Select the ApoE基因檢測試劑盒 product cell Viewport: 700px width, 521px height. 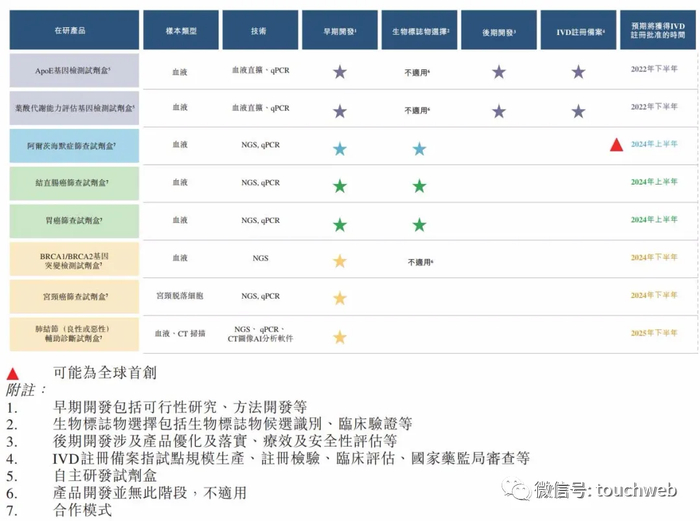point(74,71)
